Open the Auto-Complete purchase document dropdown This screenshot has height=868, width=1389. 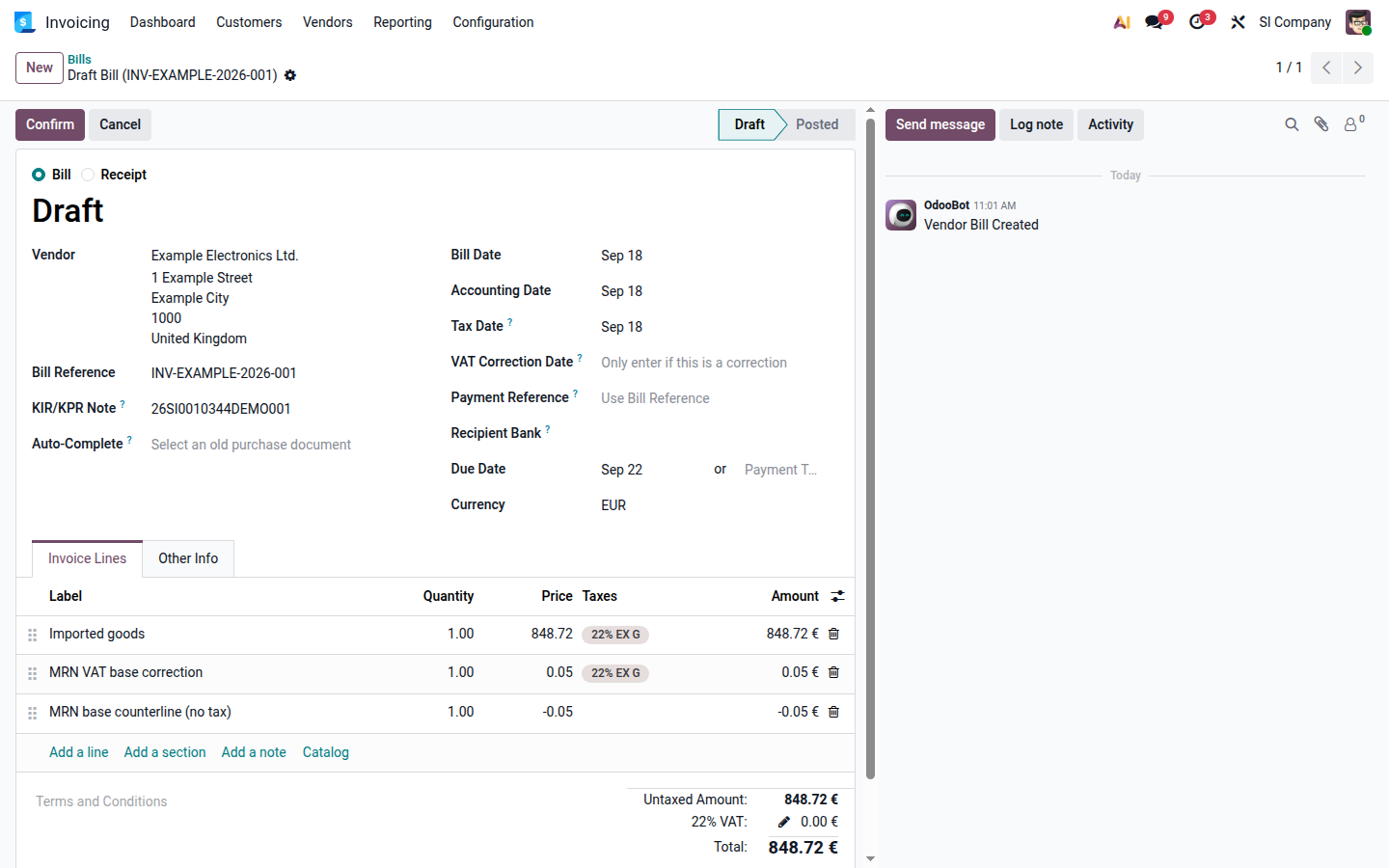pos(287,445)
